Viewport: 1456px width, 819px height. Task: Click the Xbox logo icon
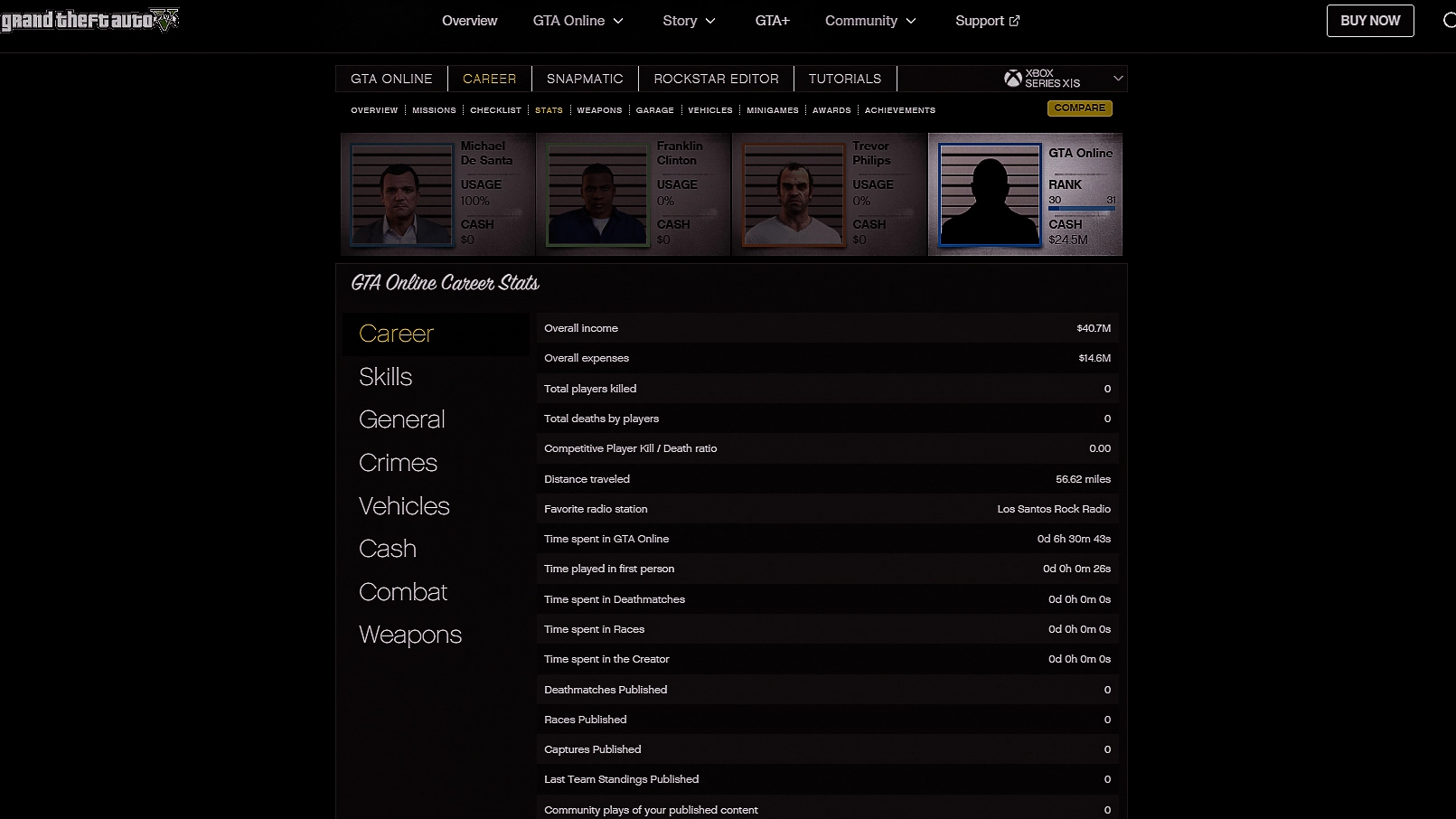tap(1012, 79)
